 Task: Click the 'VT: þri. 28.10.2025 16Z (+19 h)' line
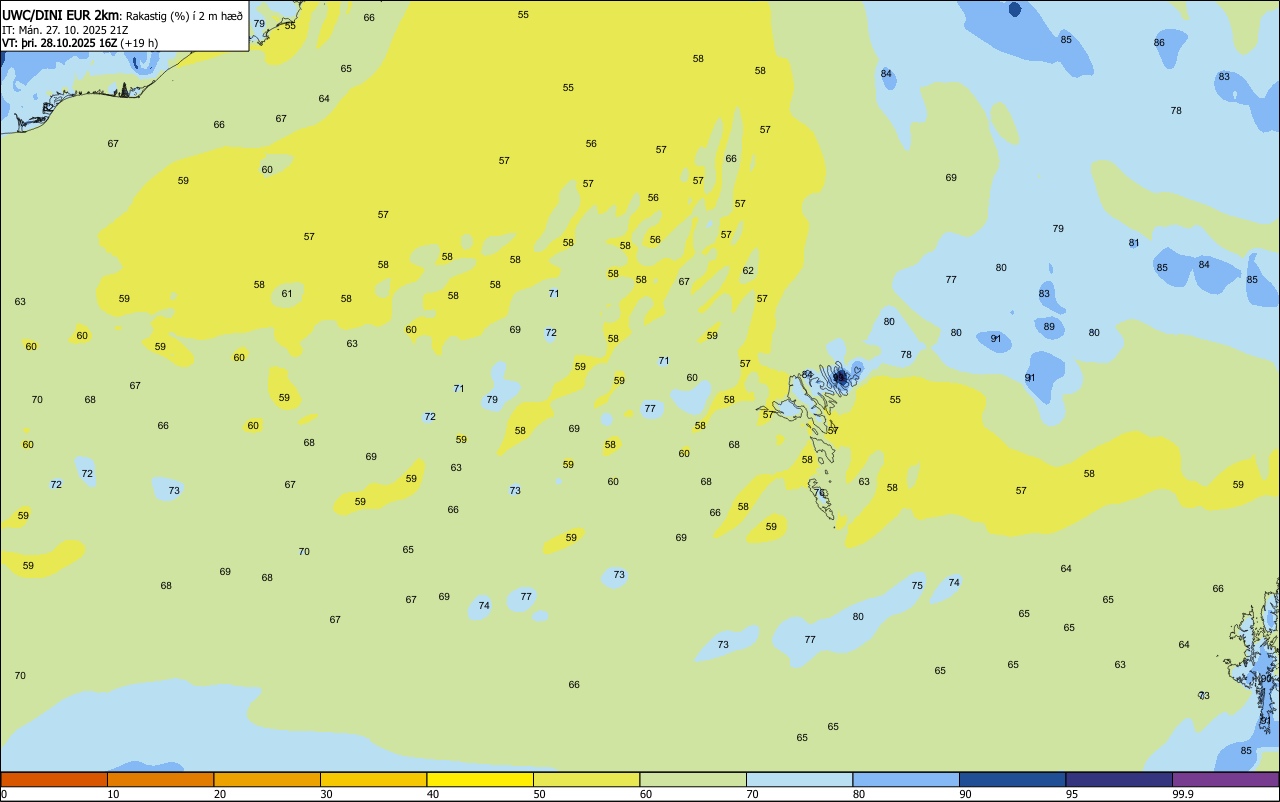(80, 43)
